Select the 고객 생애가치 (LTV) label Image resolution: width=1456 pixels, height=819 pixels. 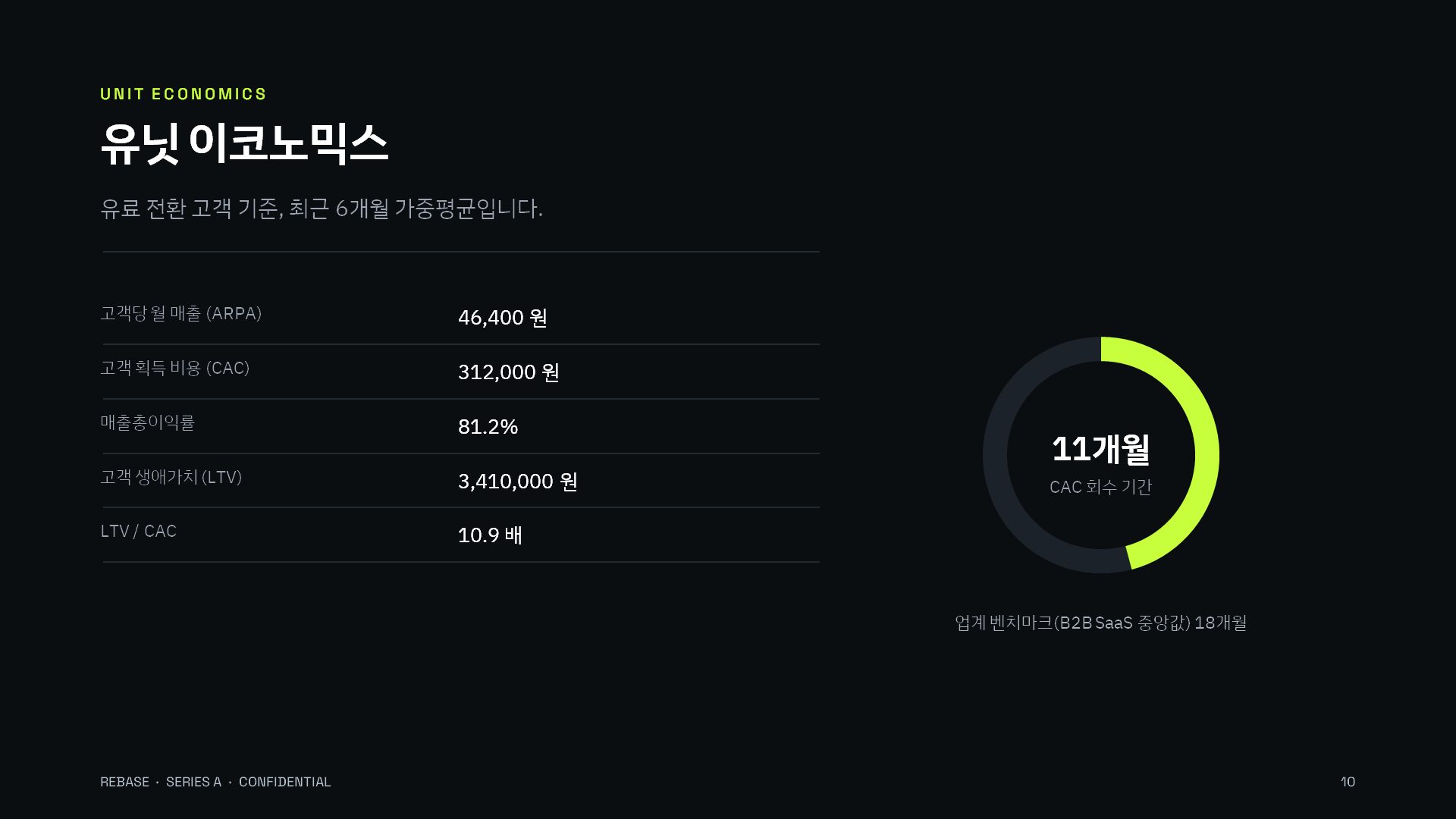pos(171,477)
